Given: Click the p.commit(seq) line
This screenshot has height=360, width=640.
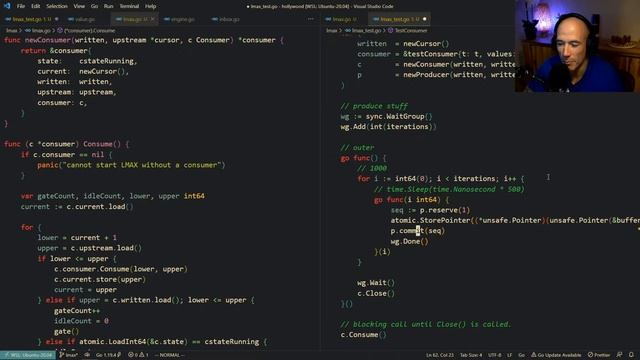Looking at the screenshot, I should [x=418, y=231].
